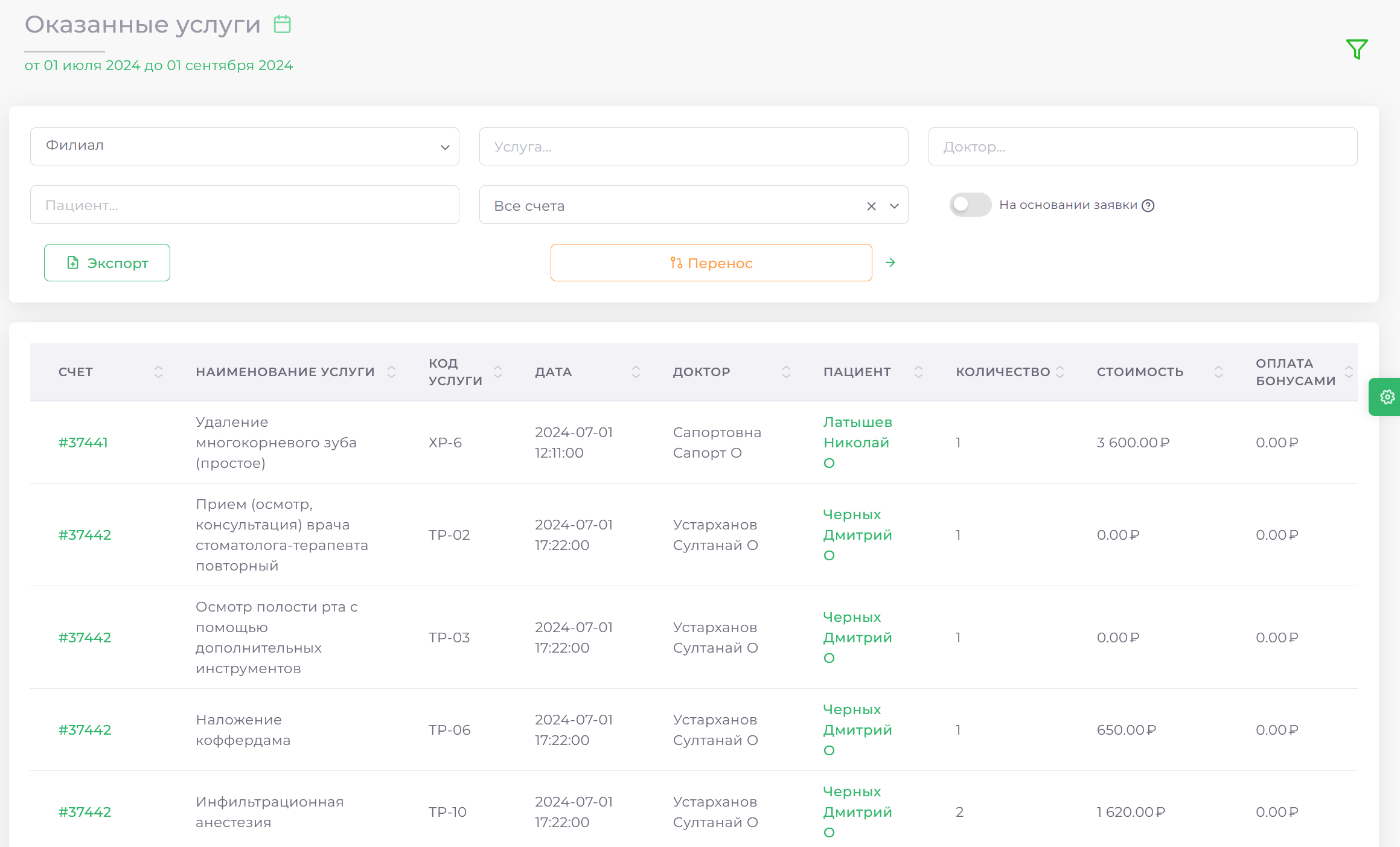Focus the Услуга search field
Viewport: 1400px width, 847px height.
(x=694, y=146)
